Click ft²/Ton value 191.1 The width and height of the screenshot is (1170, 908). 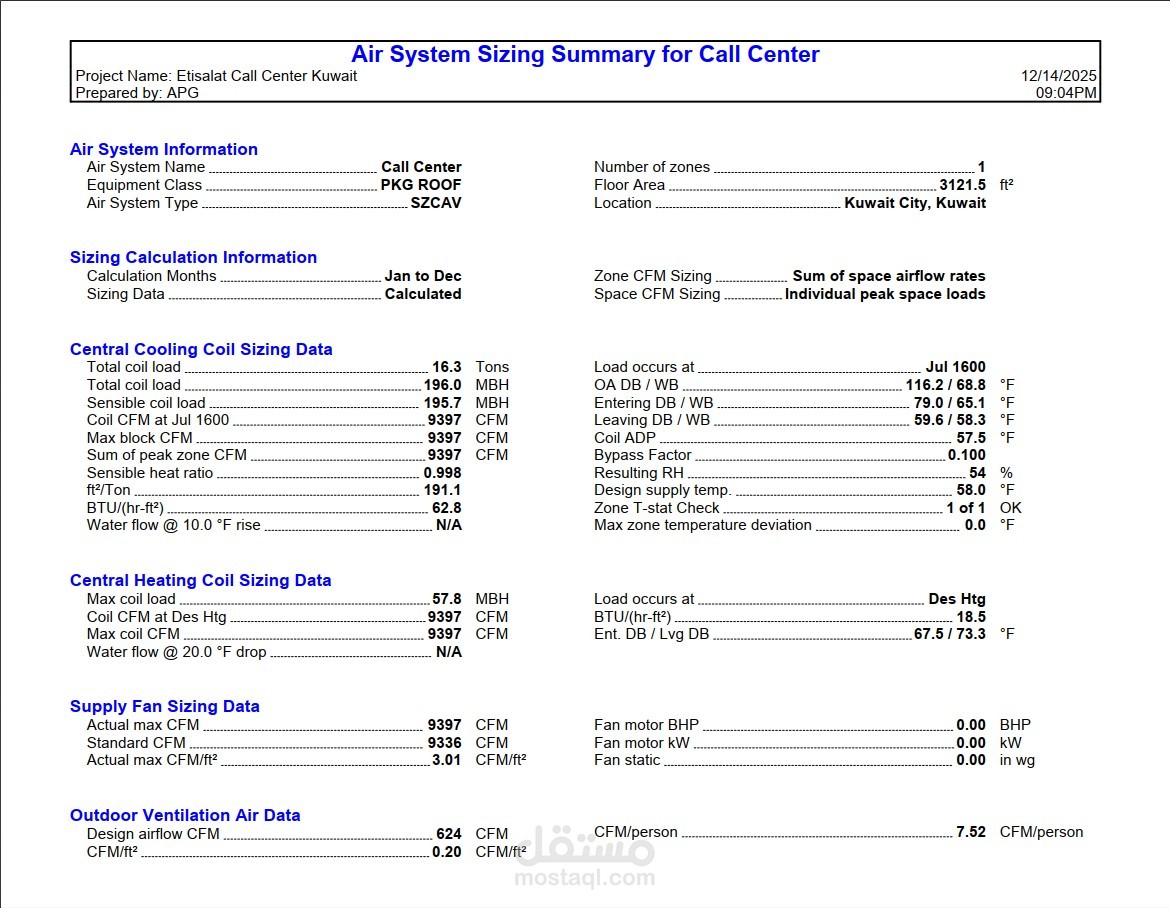(x=442, y=490)
